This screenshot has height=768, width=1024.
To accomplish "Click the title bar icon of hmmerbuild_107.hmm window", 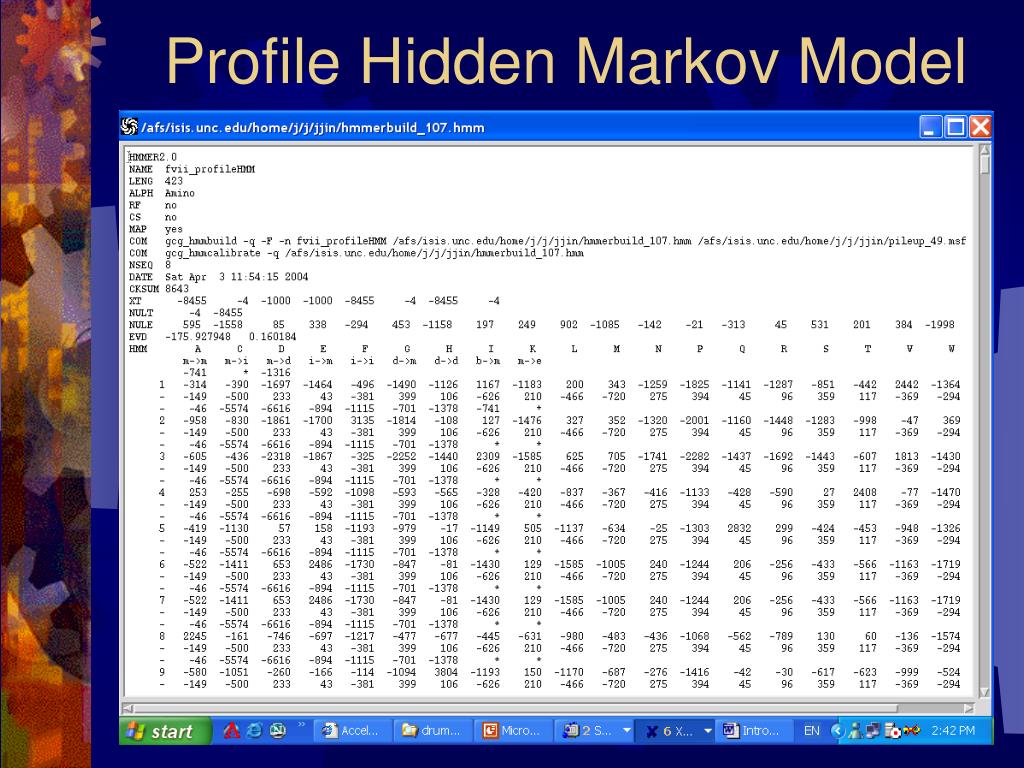I will point(129,127).
